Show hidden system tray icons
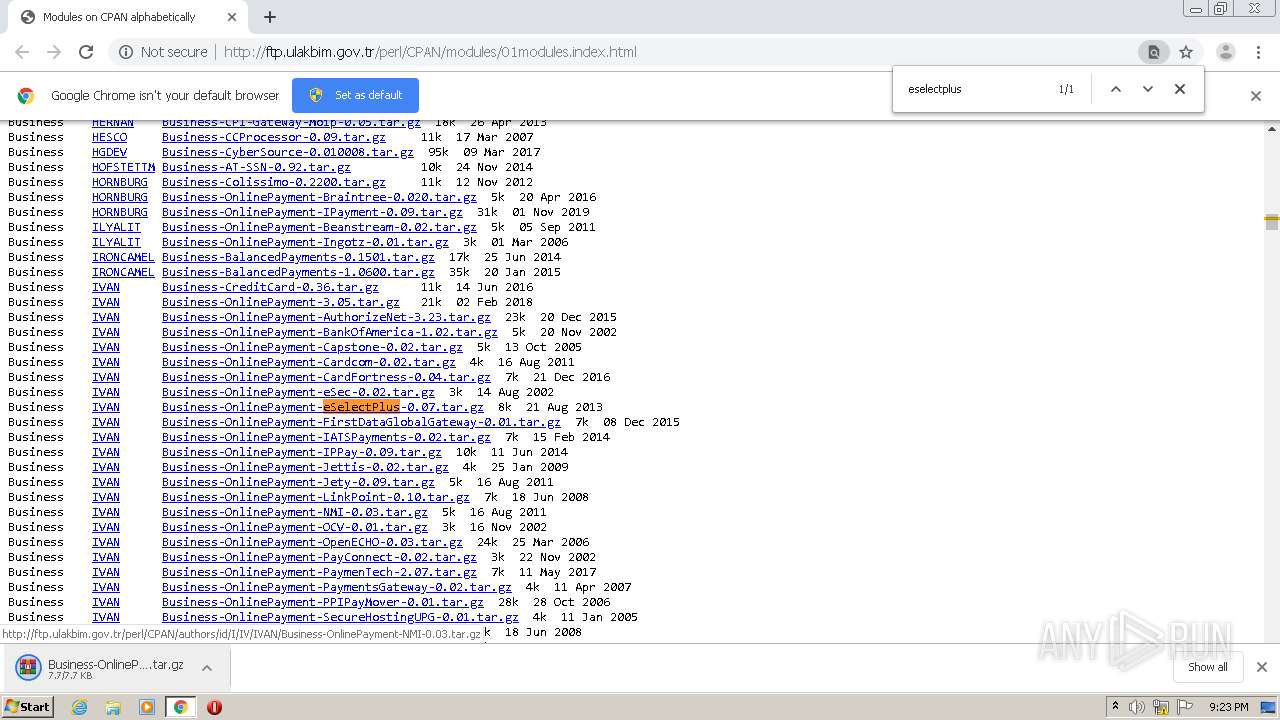The height and width of the screenshot is (720, 1280). 1115,707
